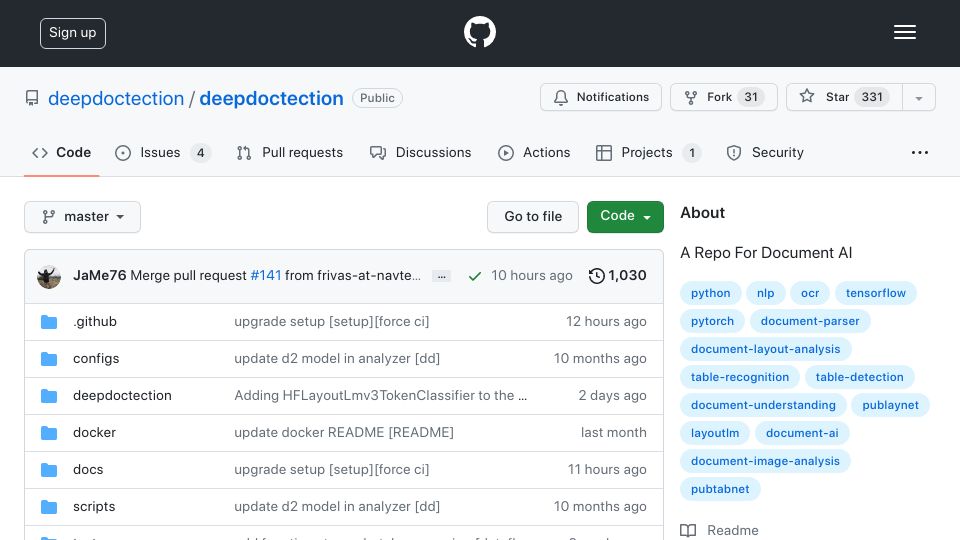The height and width of the screenshot is (540, 960).
Task: Click the configs folder icon
Action: [x=49, y=359]
